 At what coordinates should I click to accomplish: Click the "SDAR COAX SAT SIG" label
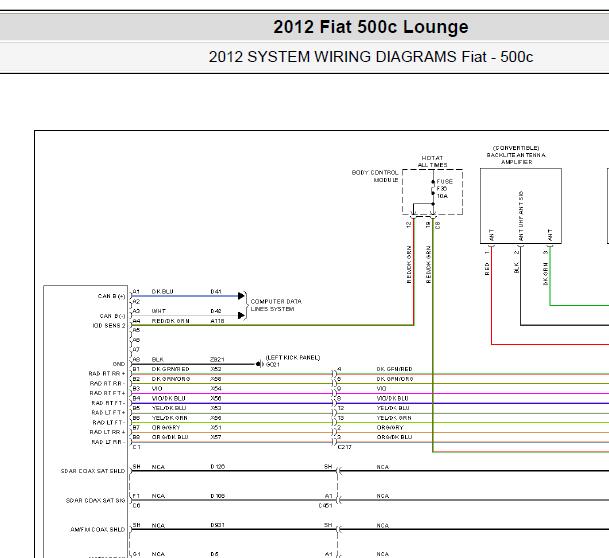click(x=96, y=501)
